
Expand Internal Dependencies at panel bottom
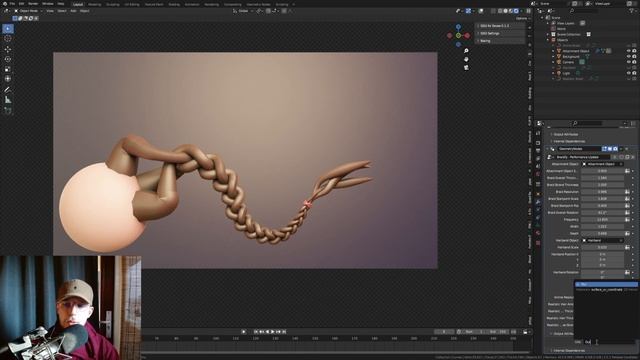tap(569, 351)
